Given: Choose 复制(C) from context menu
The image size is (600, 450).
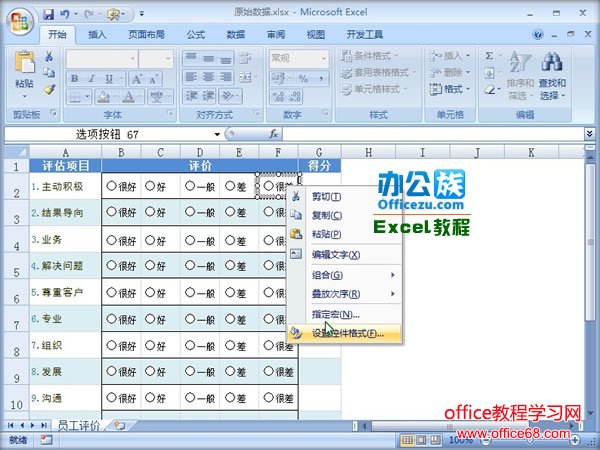Looking at the screenshot, I should [344, 215].
